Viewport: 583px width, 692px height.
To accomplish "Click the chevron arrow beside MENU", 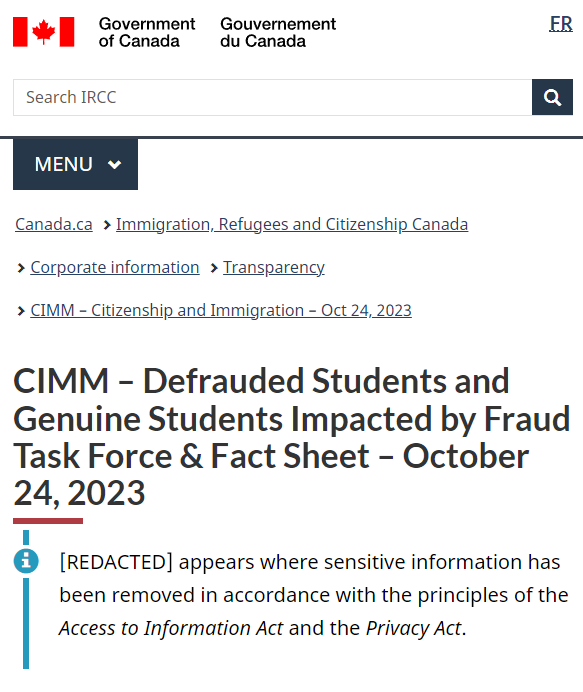I will coord(114,165).
